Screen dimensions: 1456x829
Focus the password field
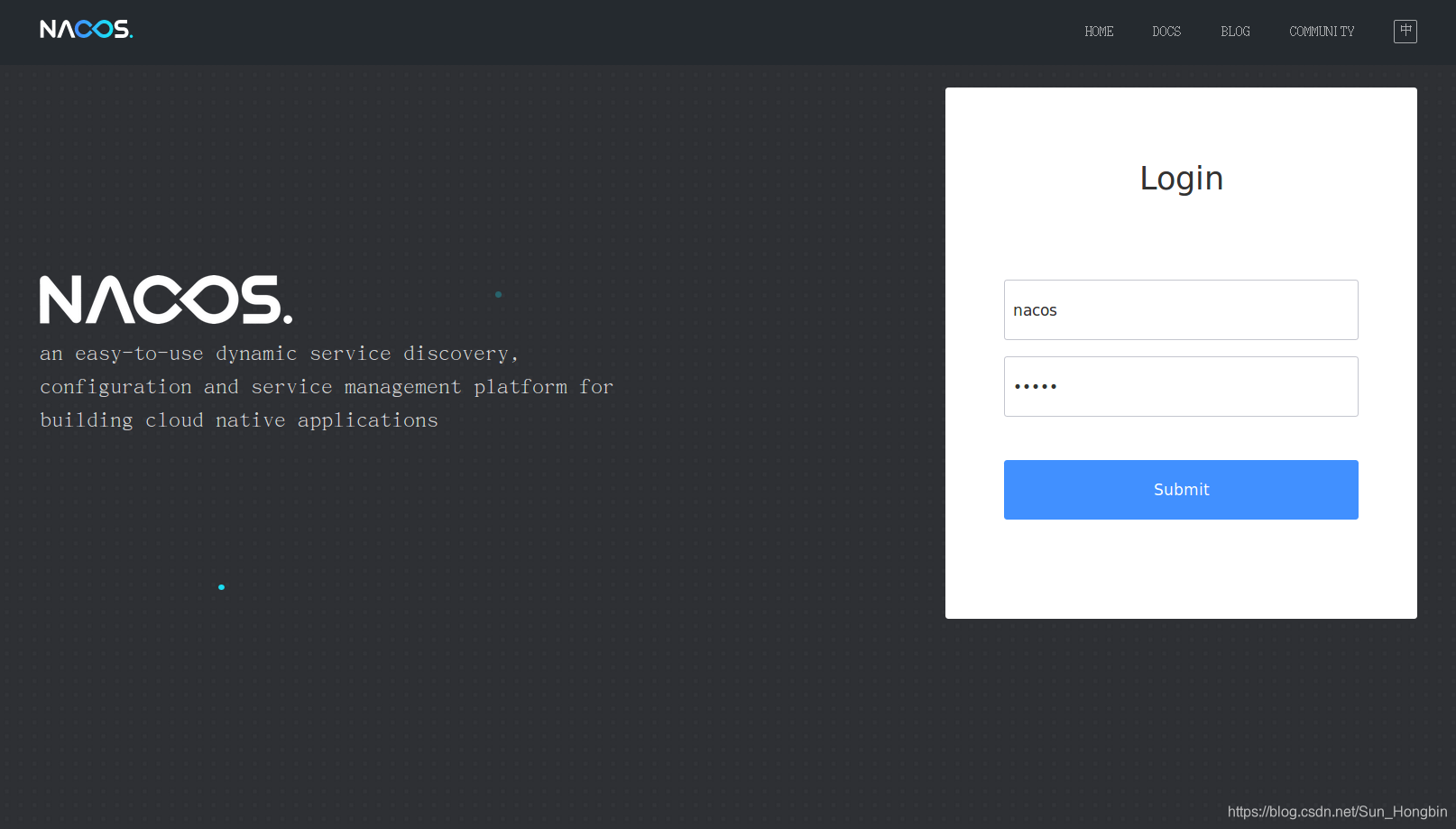[x=1181, y=386]
